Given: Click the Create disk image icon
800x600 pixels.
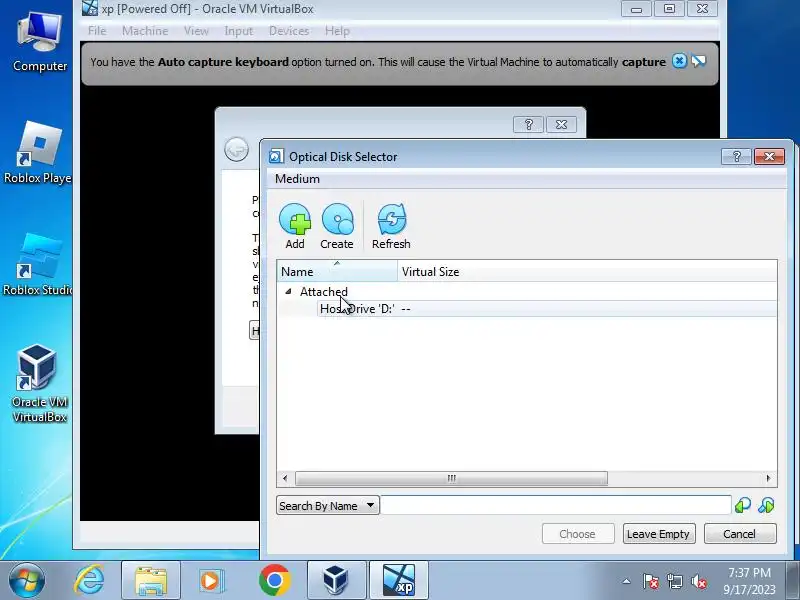Looking at the screenshot, I should [337, 226].
